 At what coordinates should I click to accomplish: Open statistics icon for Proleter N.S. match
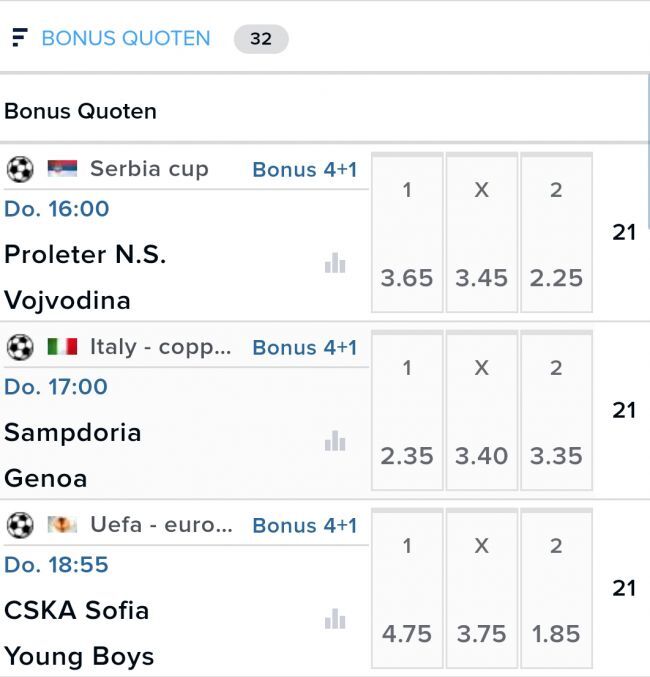(x=334, y=263)
